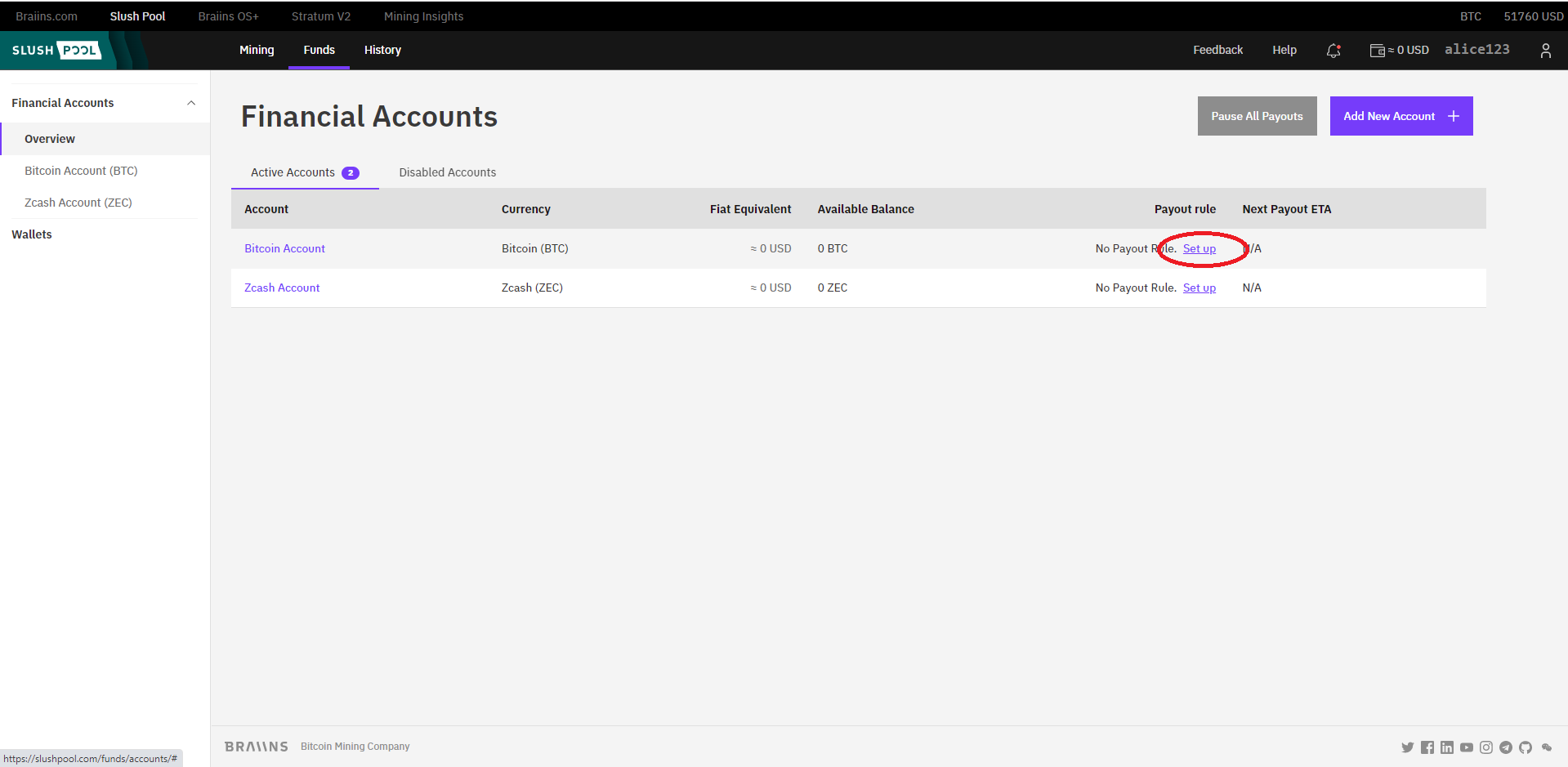Open the Twitter footer icon
This screenshot has width=1568, height=767.
pos(1407,747)
